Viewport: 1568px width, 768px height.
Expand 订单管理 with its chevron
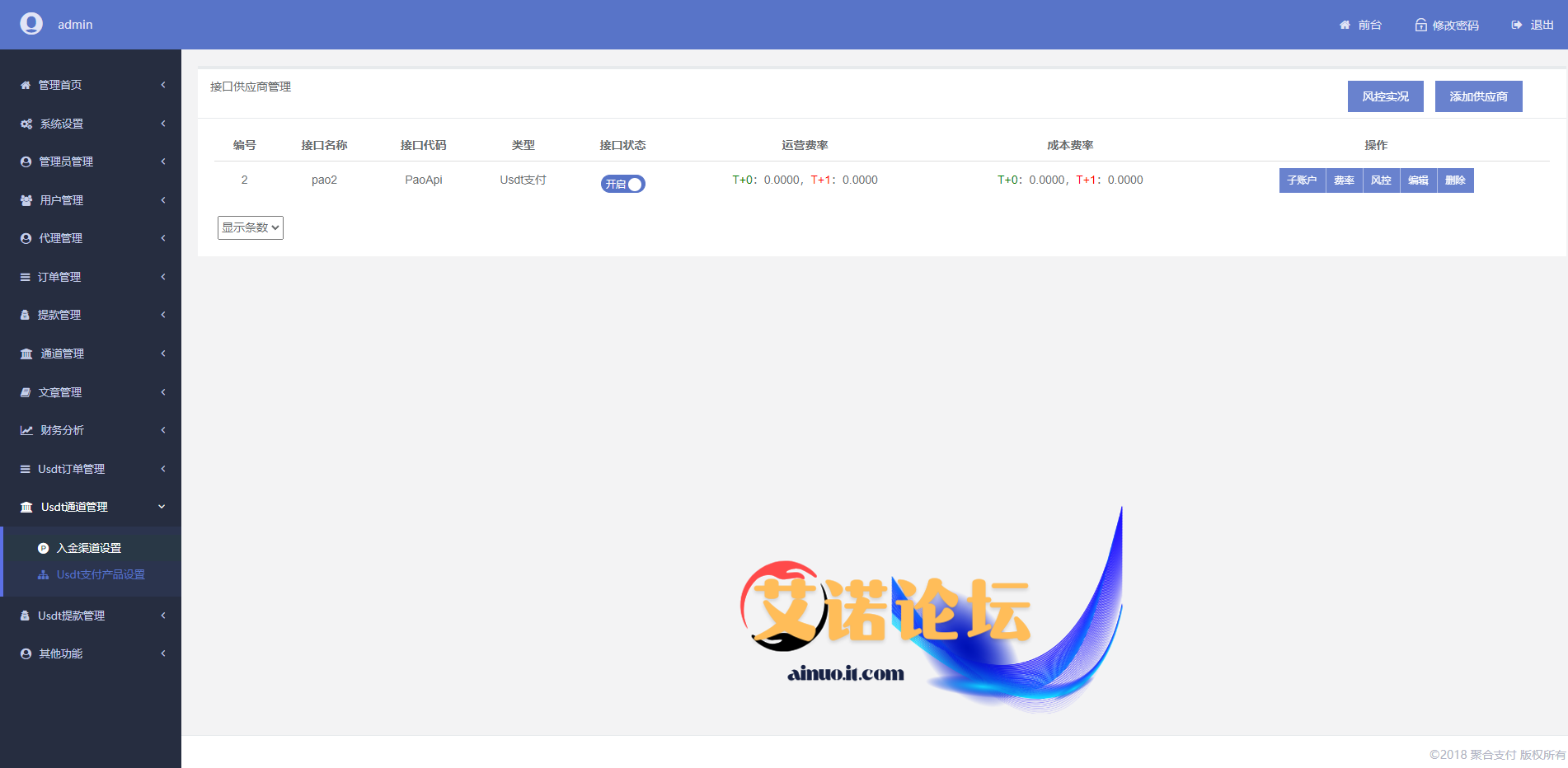click(x=163, y=277)
